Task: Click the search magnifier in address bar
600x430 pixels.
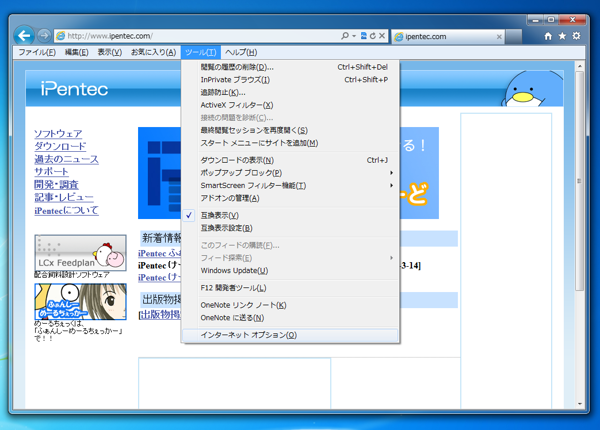Action: point(345,36)
